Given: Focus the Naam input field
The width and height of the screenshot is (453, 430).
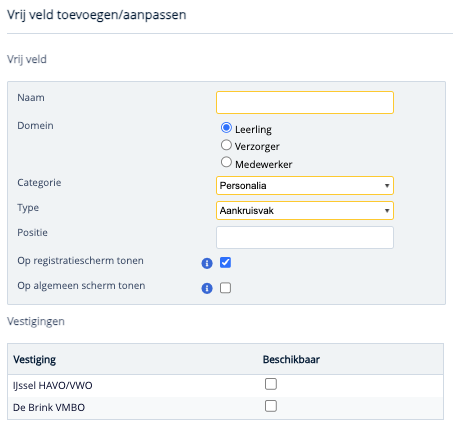Looking at the screenshot, I should tap(305, 103).
